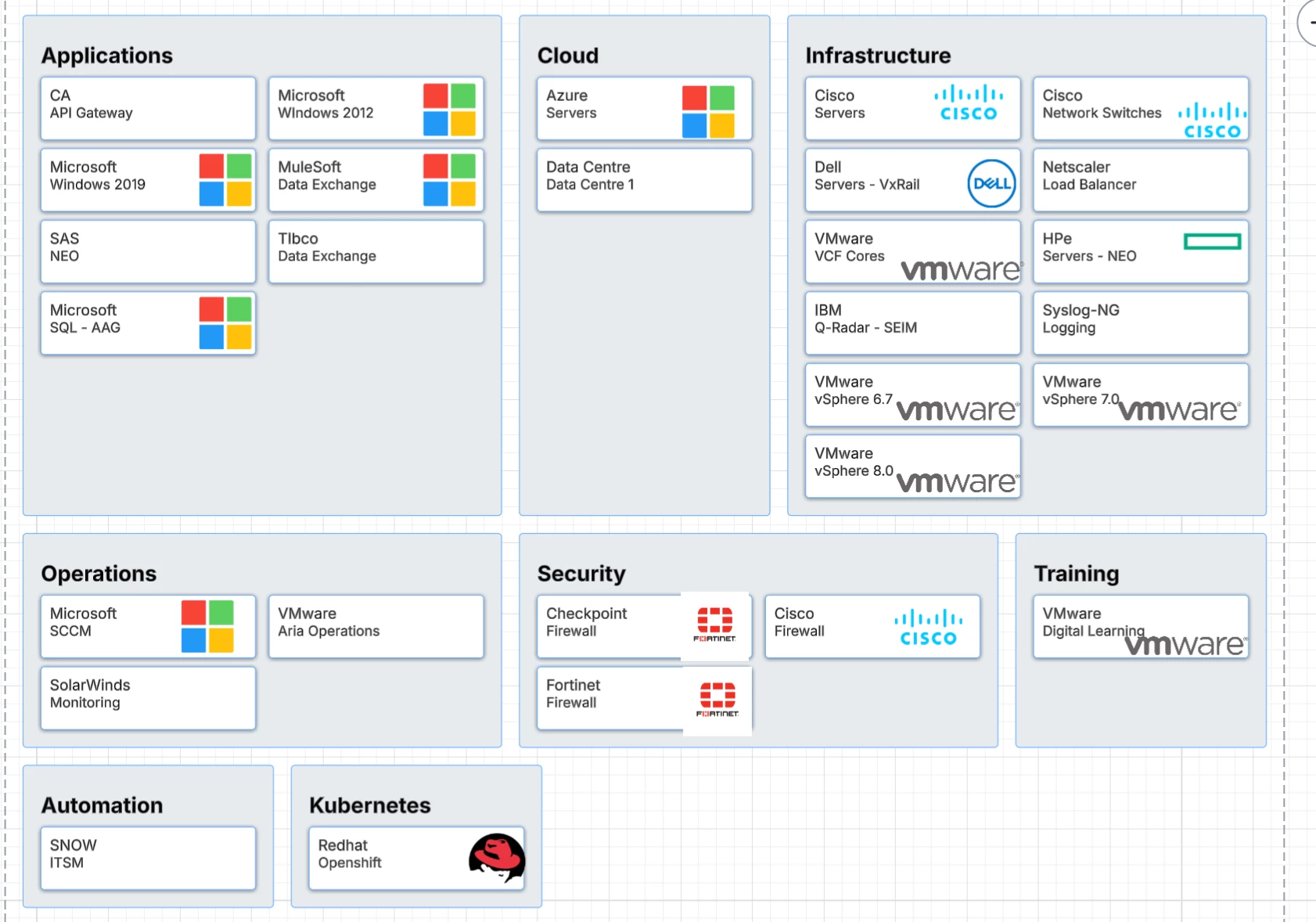This screenshot has height=922, width=1316.
Task: Click the Dell logo on Servers - VxRail card
Action: (991, 183)
